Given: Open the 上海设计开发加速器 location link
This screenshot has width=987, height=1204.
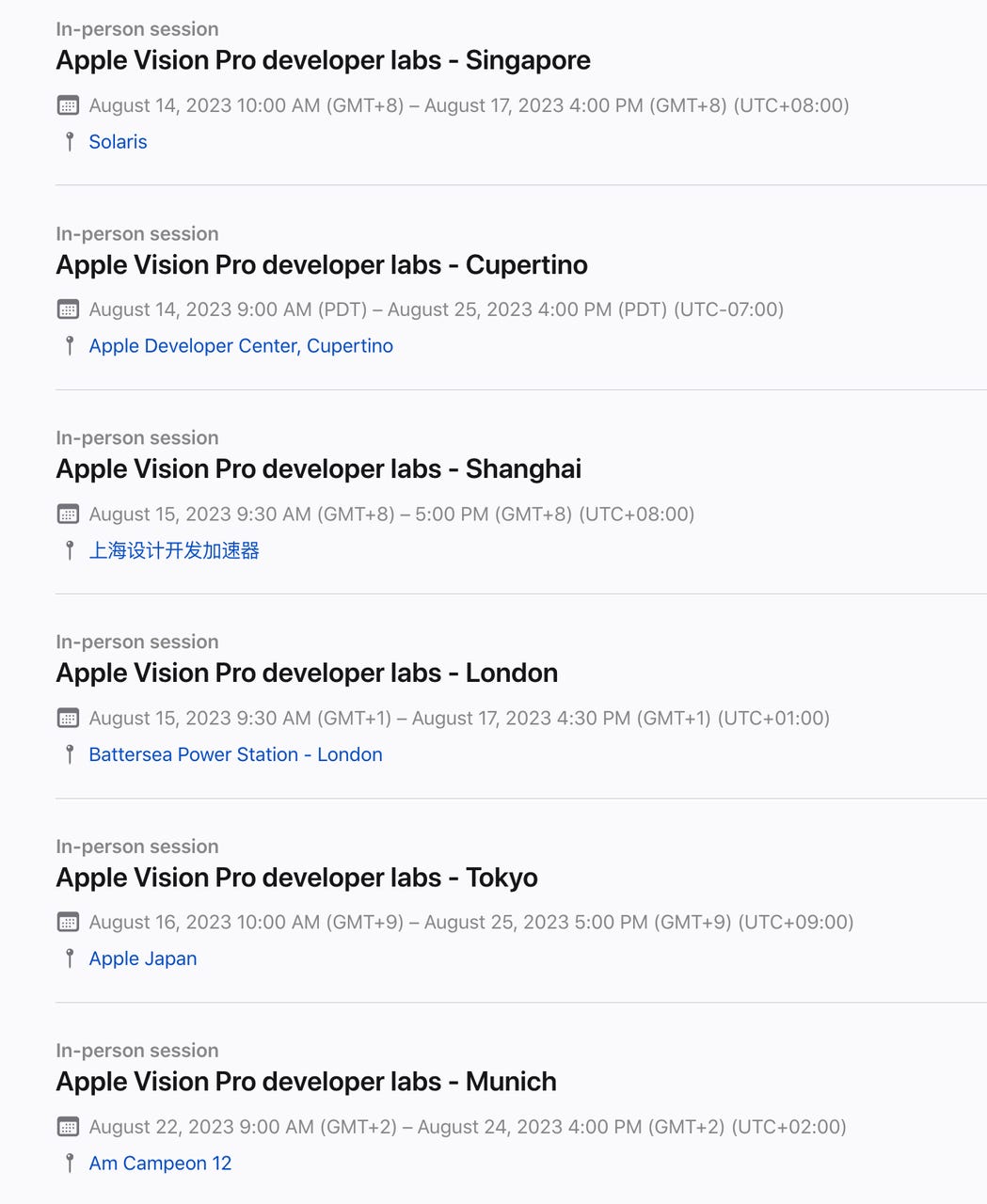Looking at the screenshot, I should pos(174,550).
